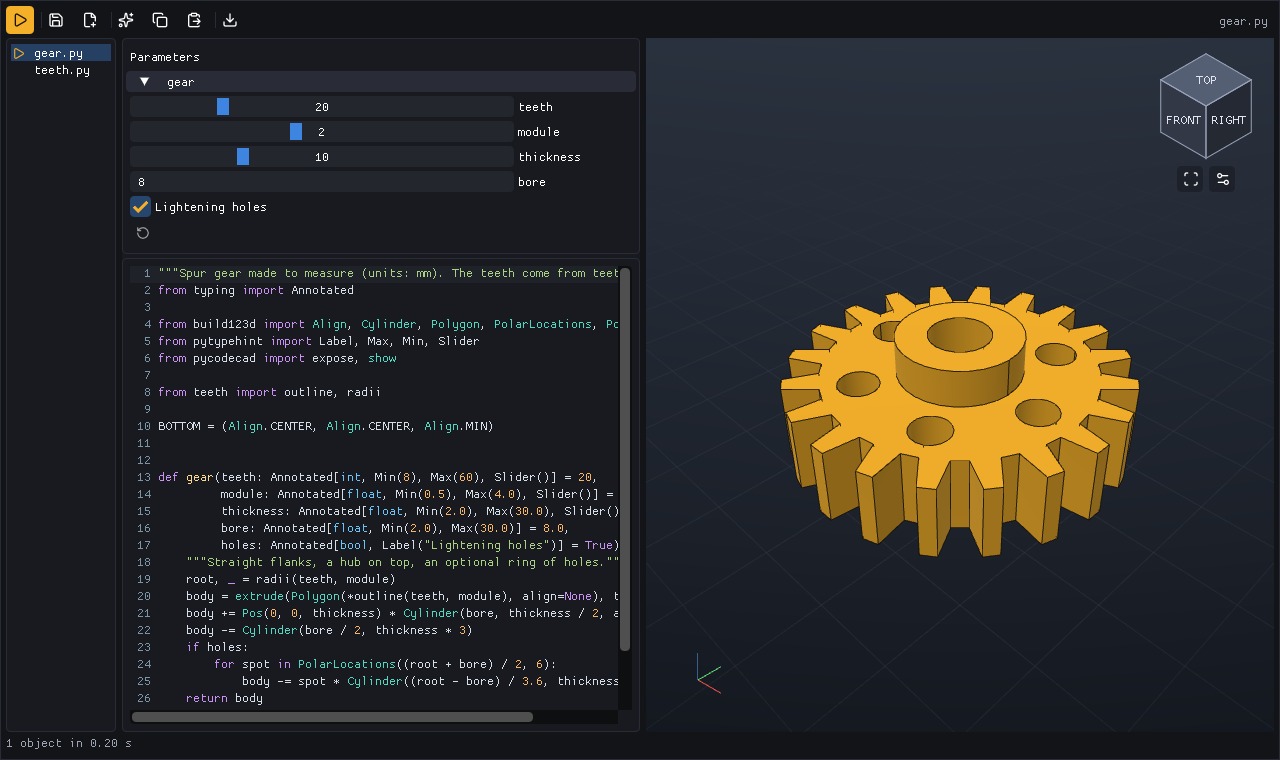Viewport: 1280px width, 760px height.
Task: Run the script with the play button
Action: (x=20, y=20)
